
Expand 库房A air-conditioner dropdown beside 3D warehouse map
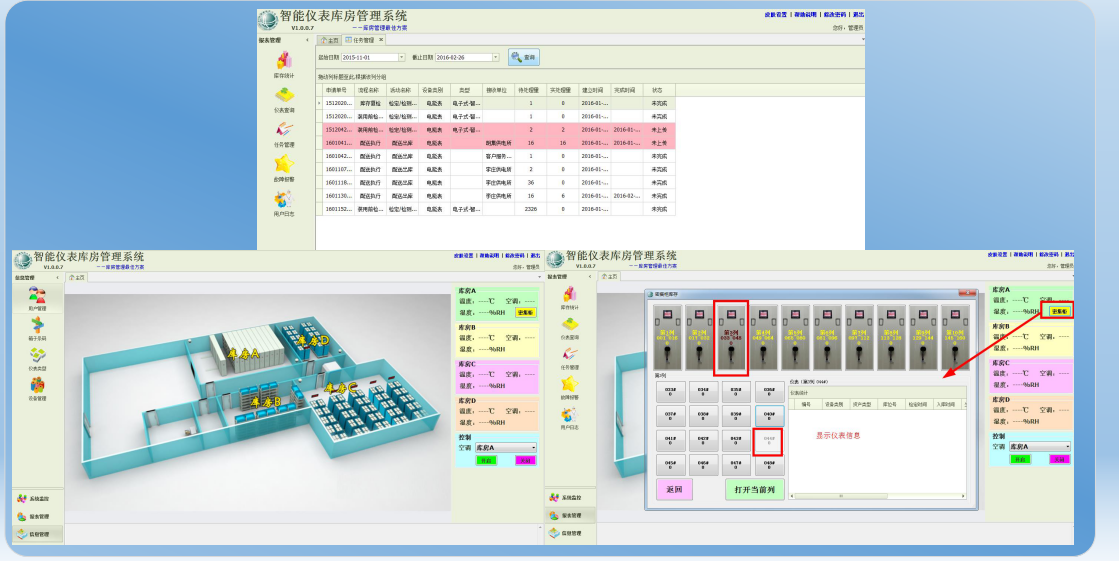pyautogui.click(x=531, y=447)
